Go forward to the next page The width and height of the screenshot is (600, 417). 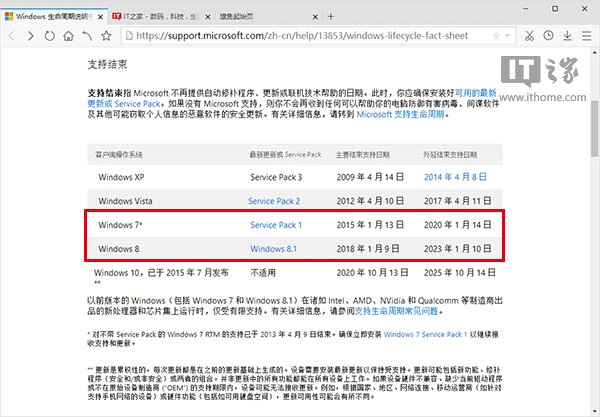pos(31,36)
